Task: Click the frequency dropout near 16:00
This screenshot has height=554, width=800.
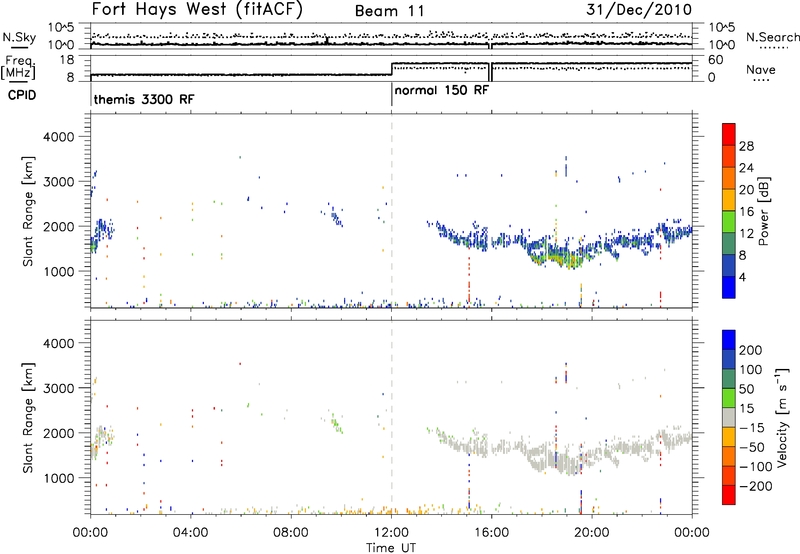Action: point(490,71)
